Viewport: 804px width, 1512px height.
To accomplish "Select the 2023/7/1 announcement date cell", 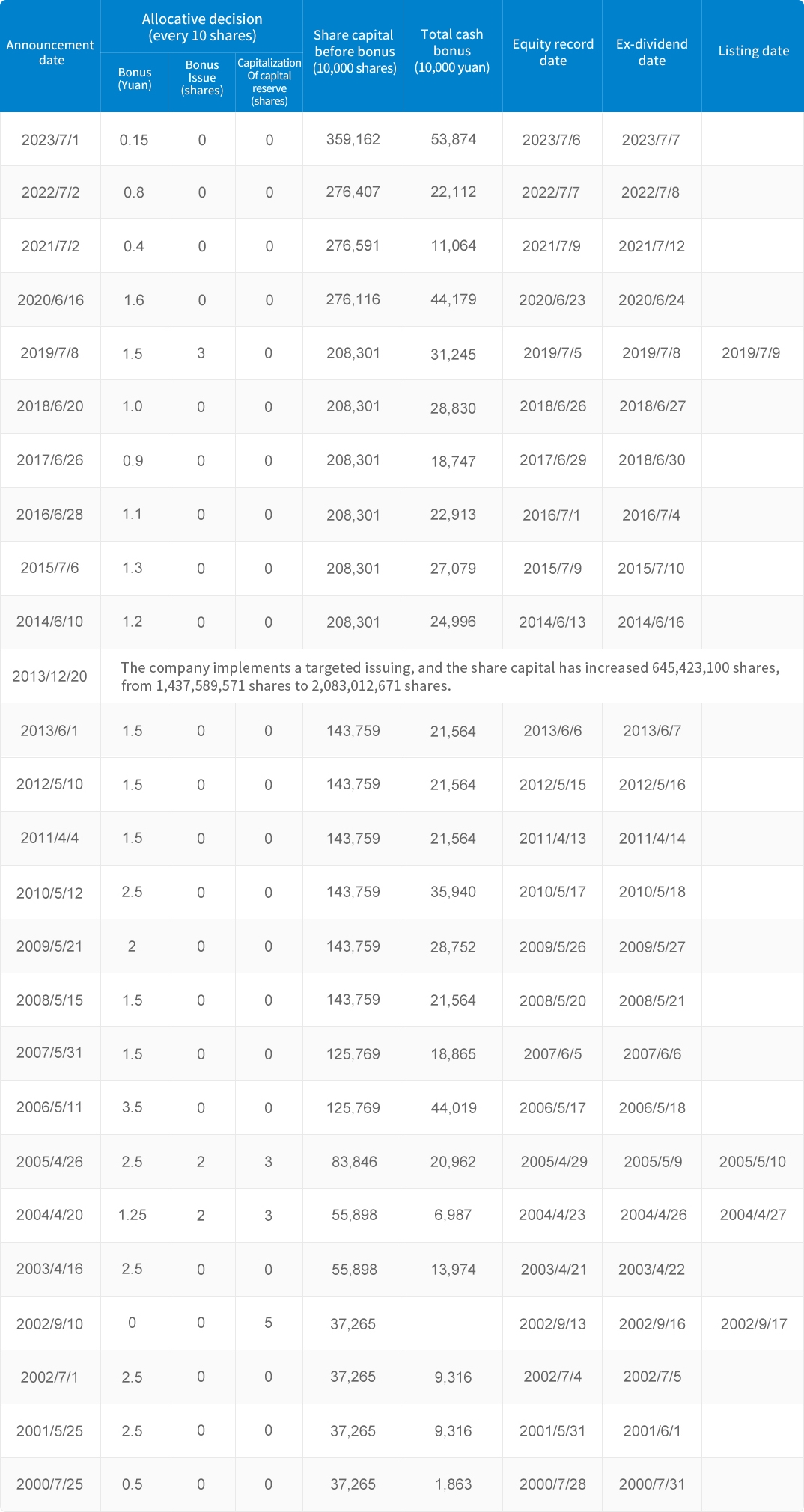I will click(x=50, y=140).
